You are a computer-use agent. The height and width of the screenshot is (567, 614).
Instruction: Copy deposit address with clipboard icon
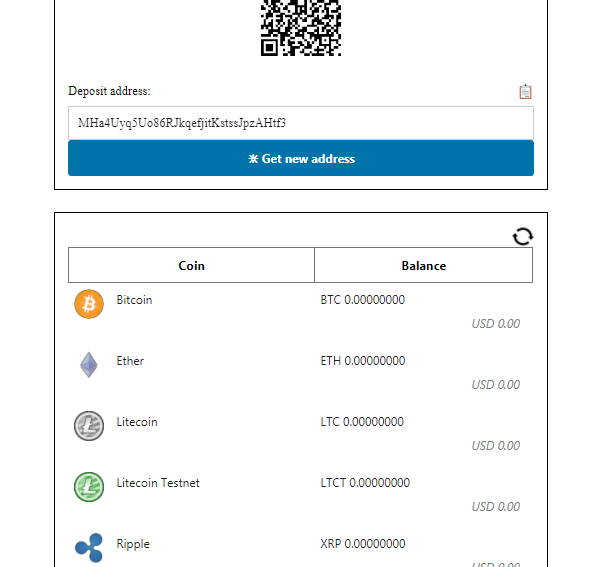pyautogui.click(x=525, y=92)
